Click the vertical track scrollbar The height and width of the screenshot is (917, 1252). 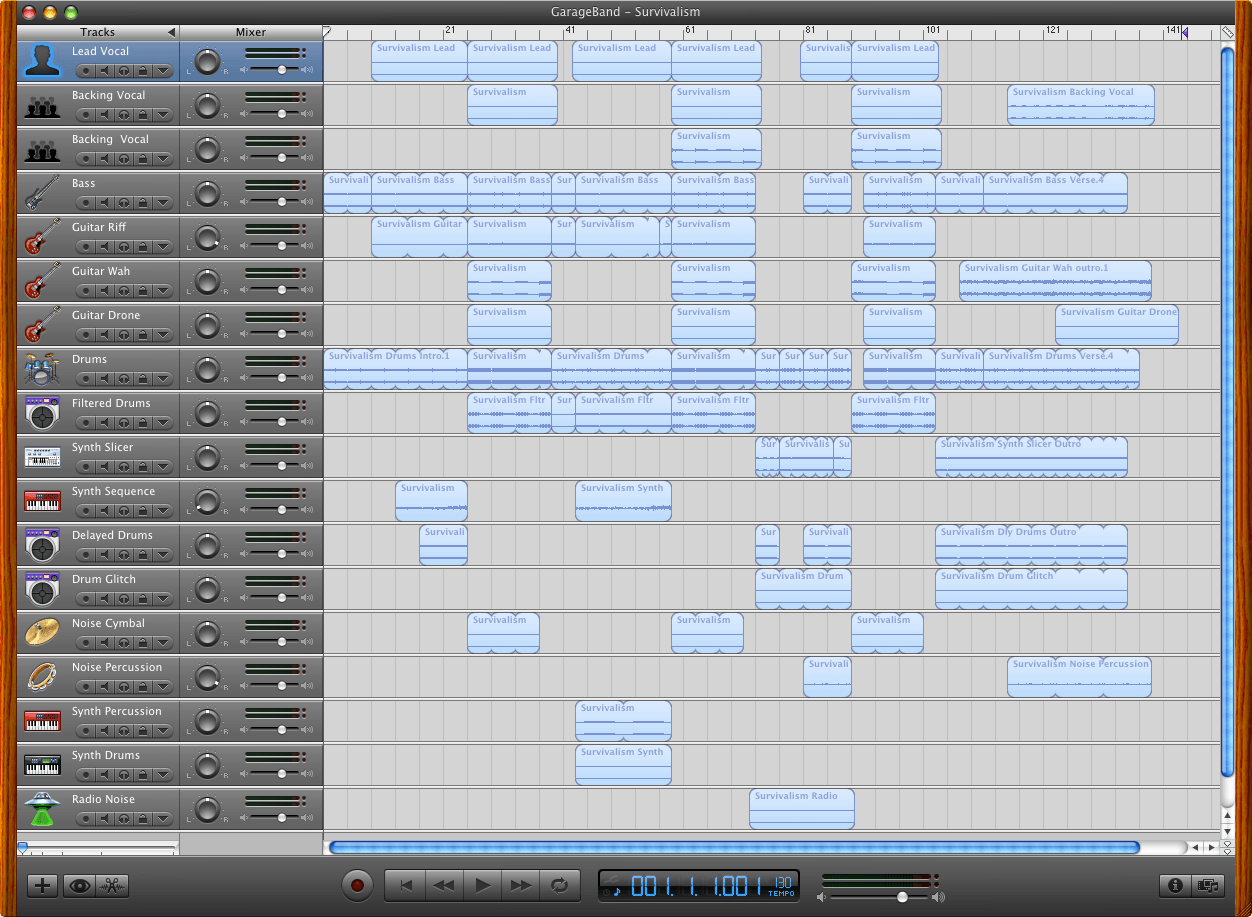pos(1228,410)
